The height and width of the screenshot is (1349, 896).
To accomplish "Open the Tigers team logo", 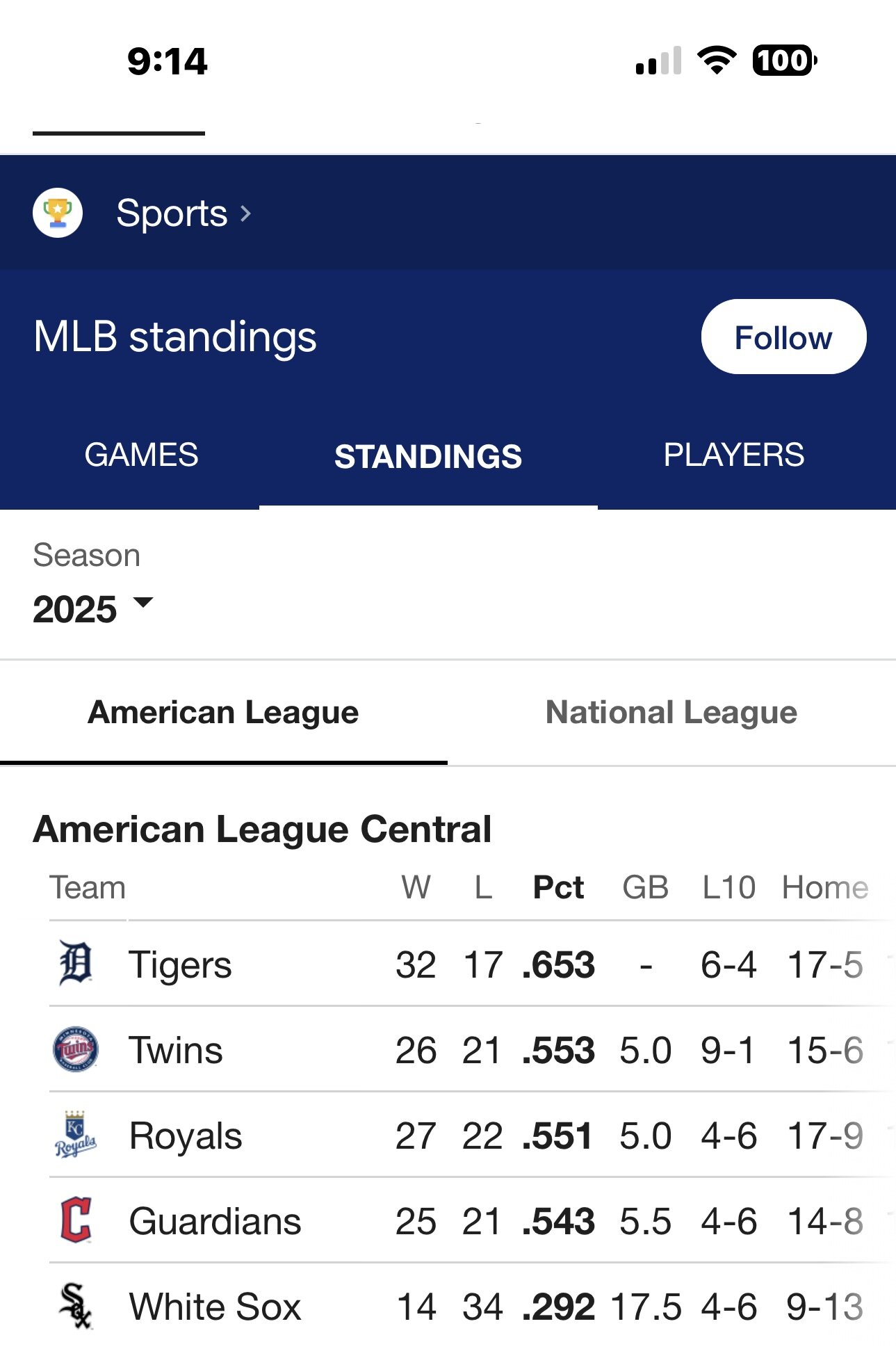I will click(76, 963).
